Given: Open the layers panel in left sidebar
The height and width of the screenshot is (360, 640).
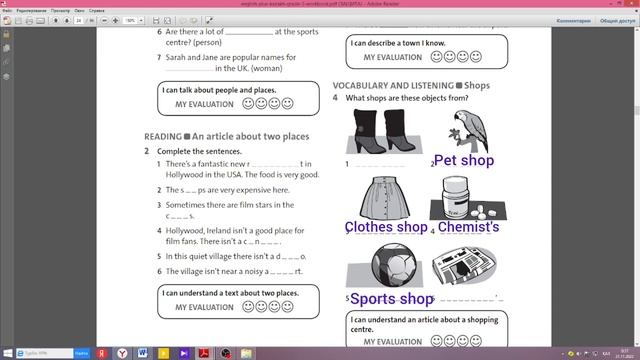Looking at the screenshot, I should (7, 77).
